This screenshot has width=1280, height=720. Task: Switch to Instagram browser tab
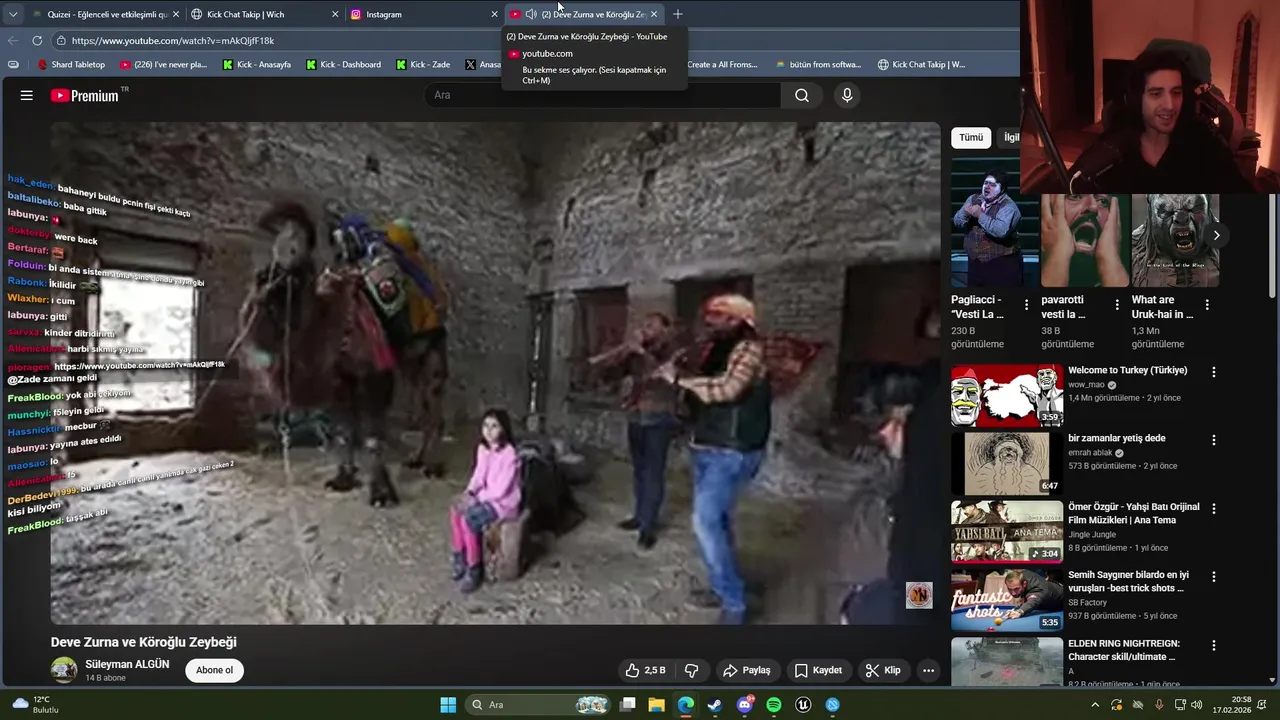[424, 14]
